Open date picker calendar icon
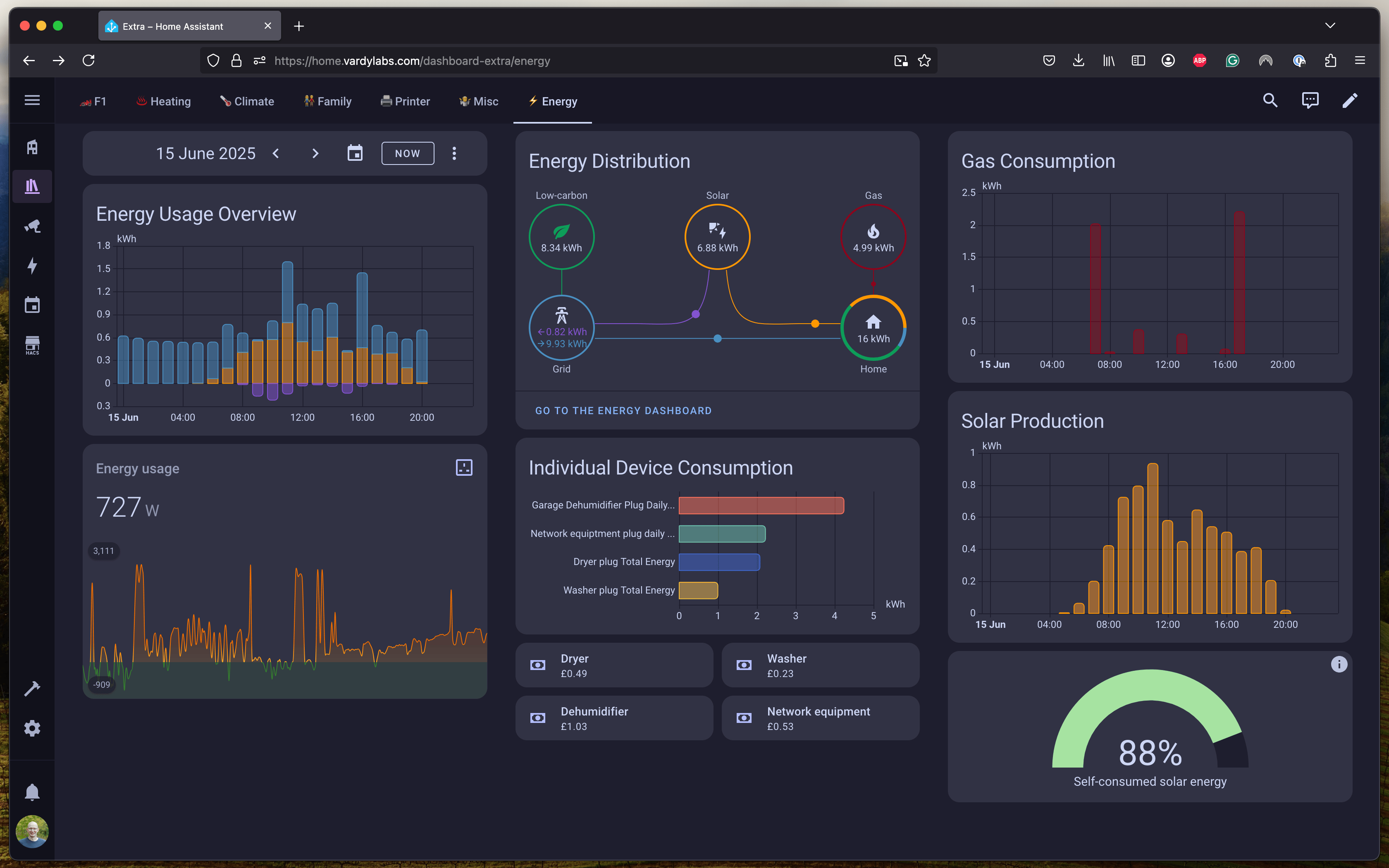 click(355, 153)
